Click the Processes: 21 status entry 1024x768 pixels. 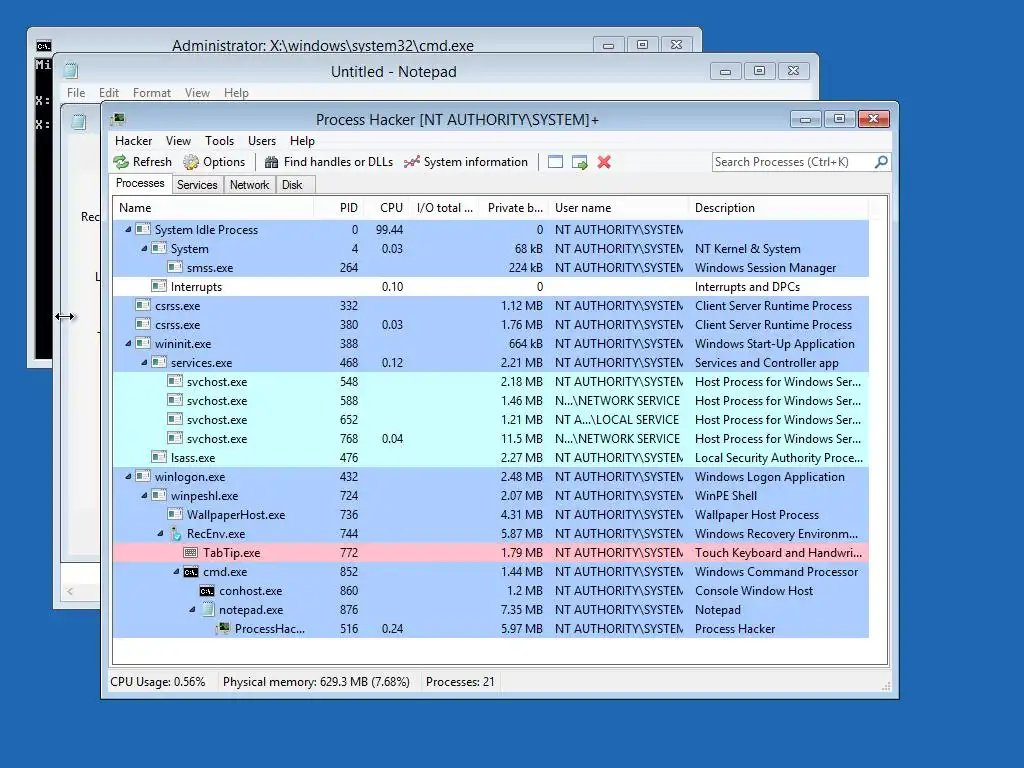(460, 682)
